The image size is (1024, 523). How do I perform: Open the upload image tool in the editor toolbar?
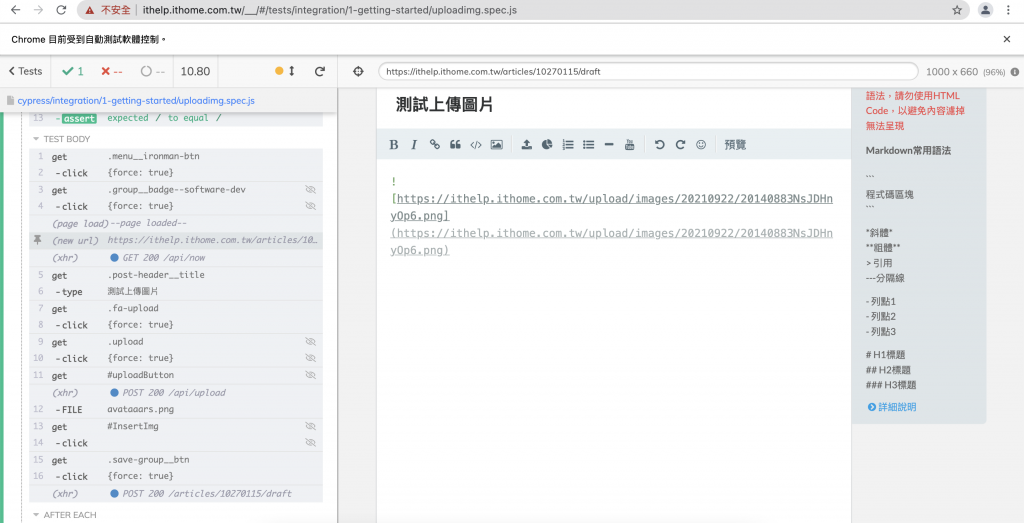click(x=526, y=145)
